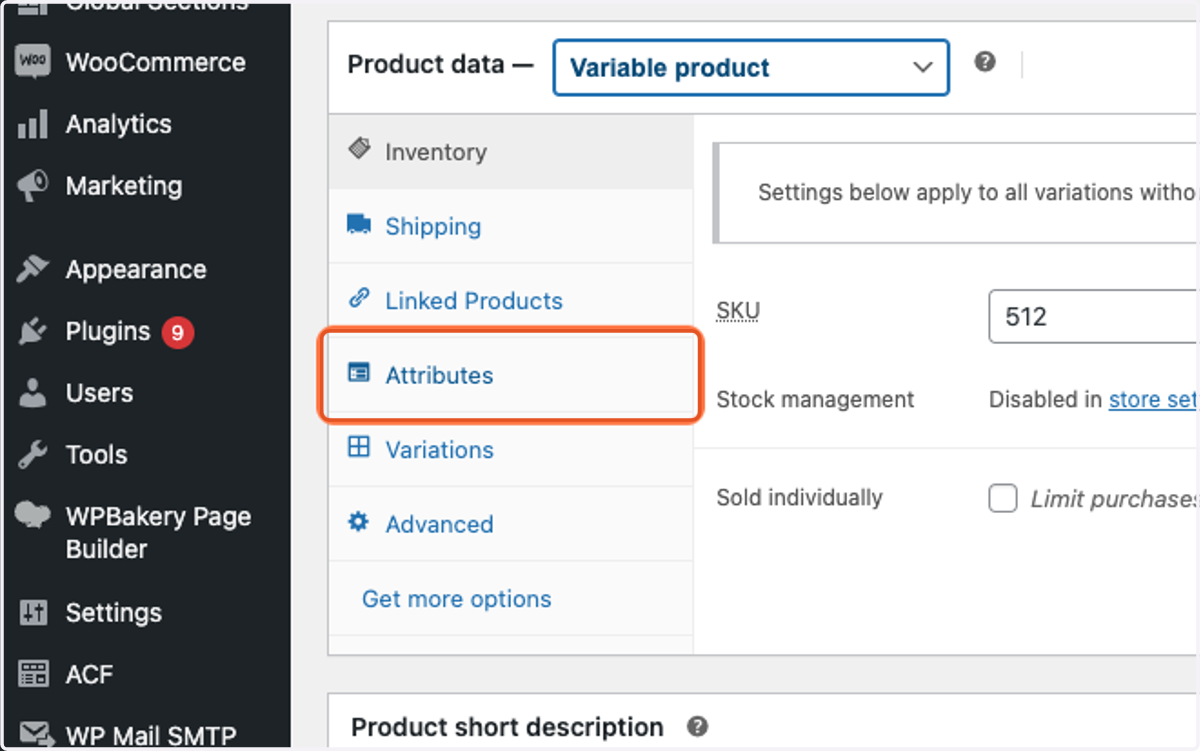1200x751 pixels.
Task: Click the Limit purchases checkbox description text
Action: (1114, 499)
